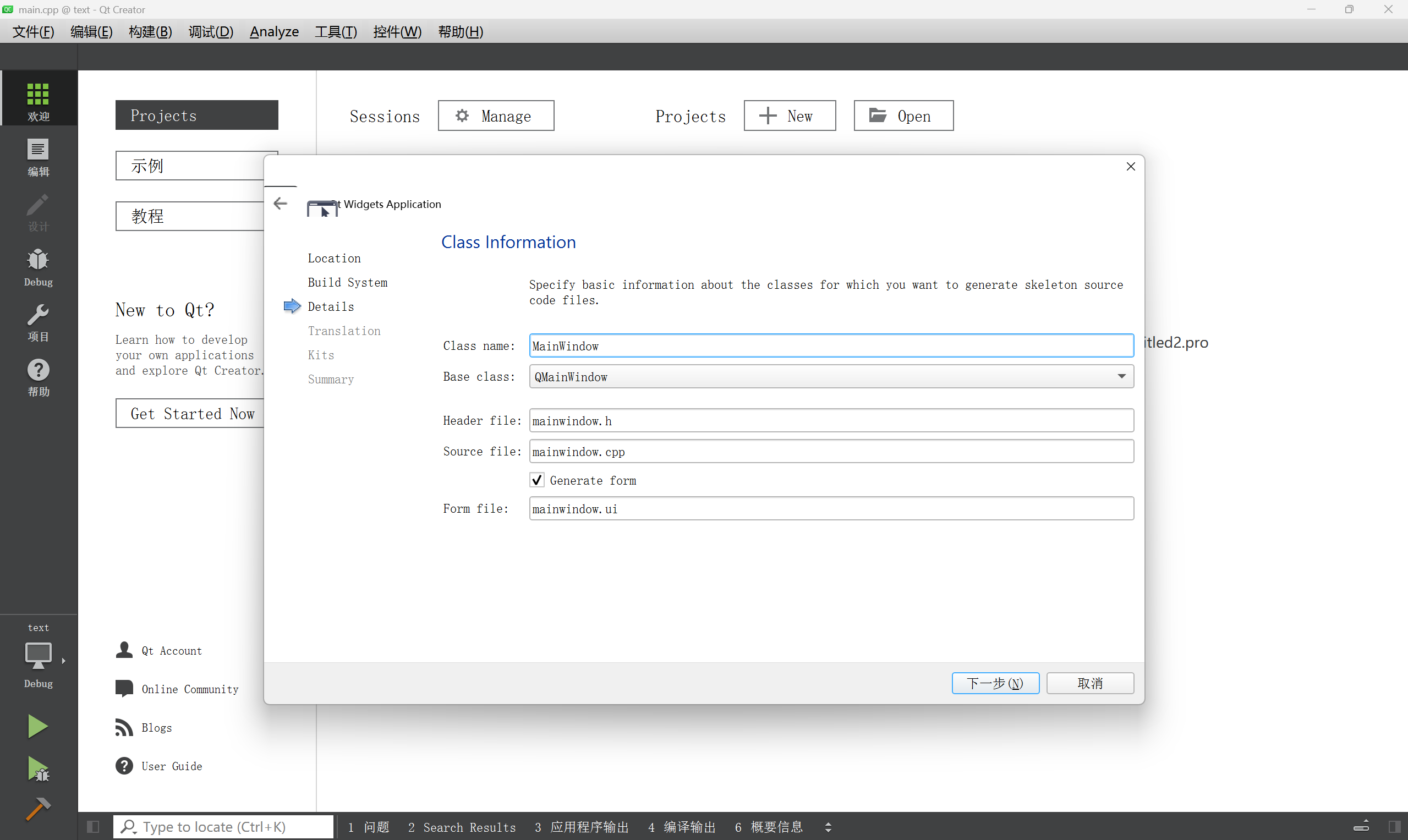
Task: Select 示例 examples tab
Action: click(x=190, y=165)
